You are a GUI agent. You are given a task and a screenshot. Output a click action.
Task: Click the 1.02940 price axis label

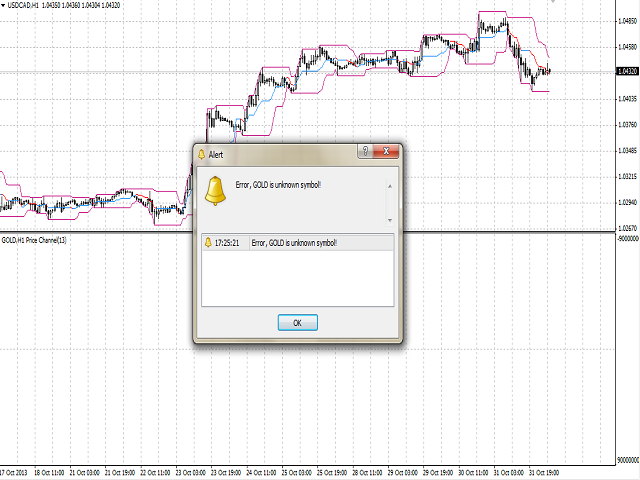coord(627,202)
